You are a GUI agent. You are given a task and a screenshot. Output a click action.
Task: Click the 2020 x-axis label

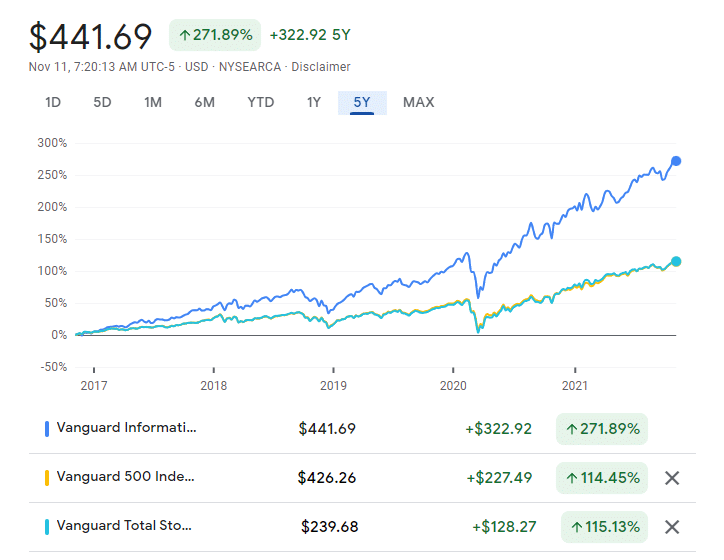point(453,385)
